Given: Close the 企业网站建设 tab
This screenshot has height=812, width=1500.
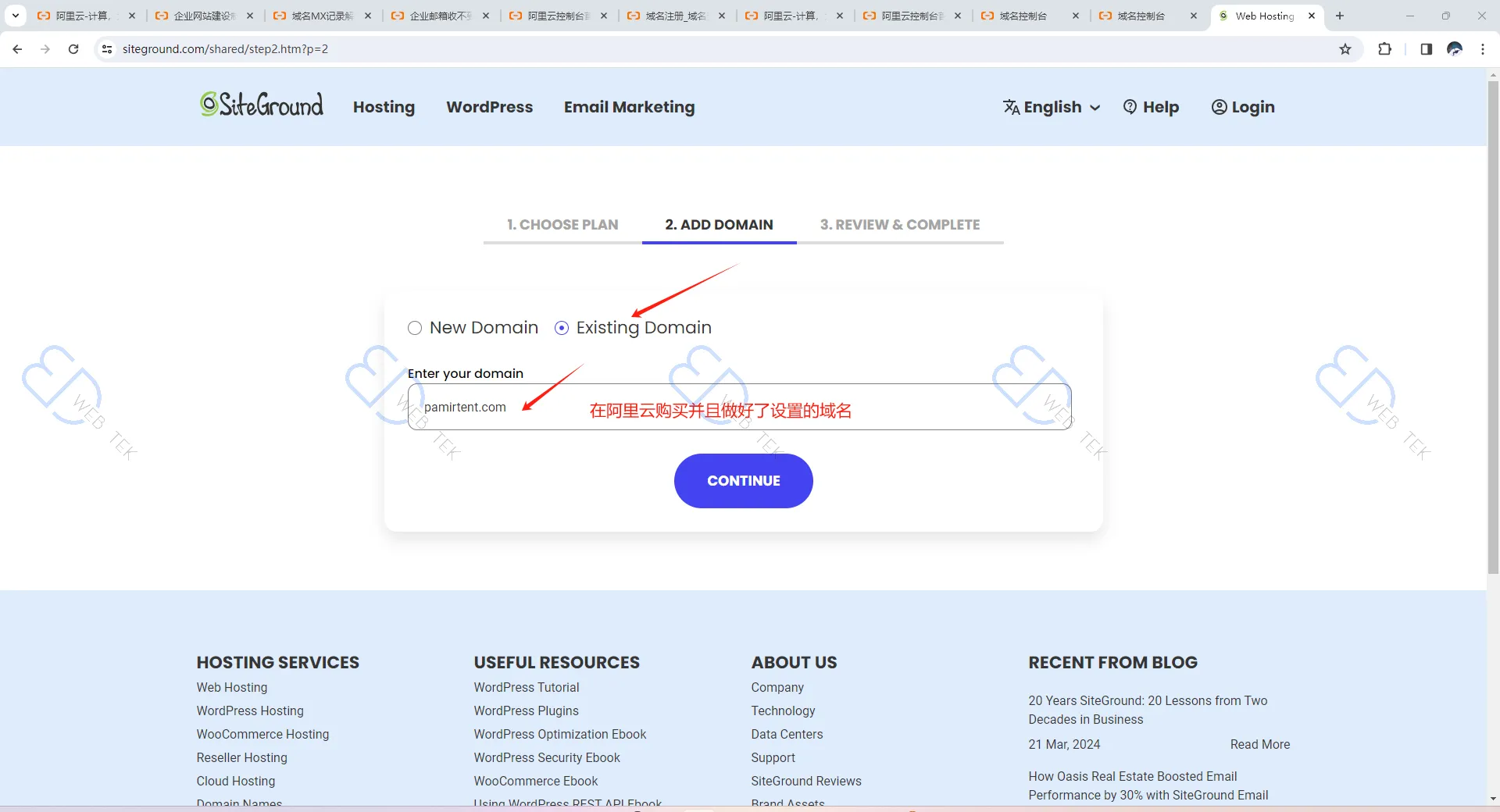Looking at the screenshot, I should pos(250,16).
